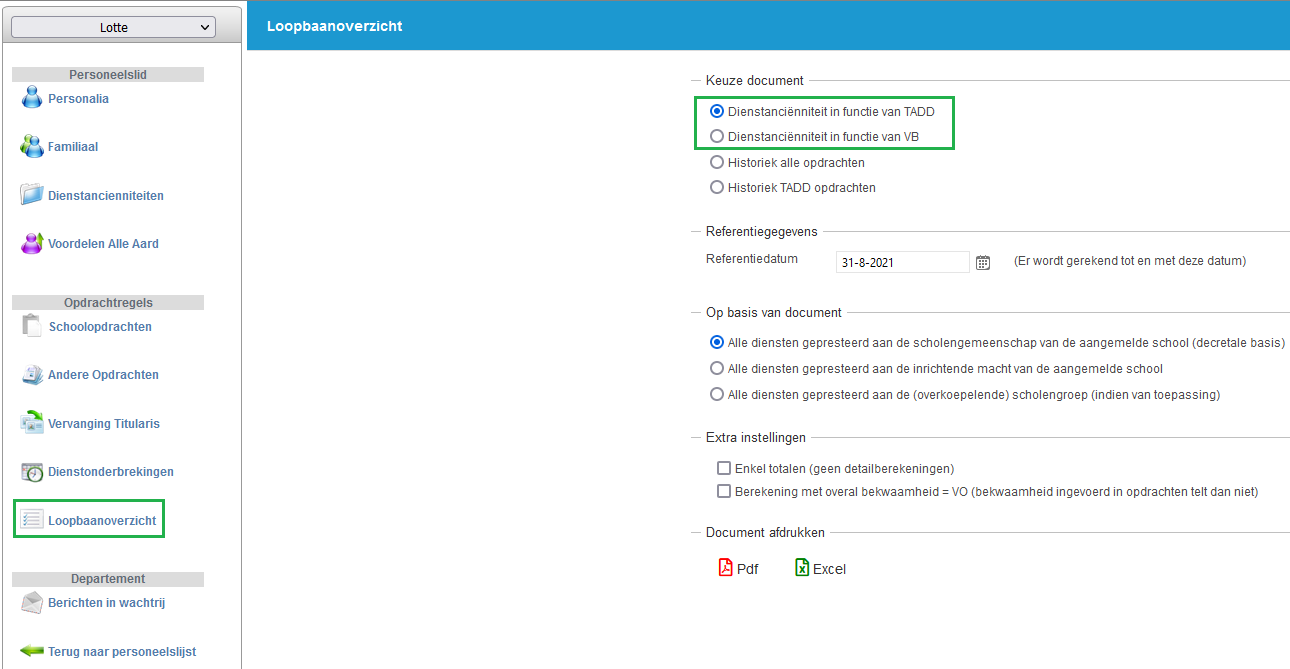The height and width of the screenshot is (669, 1290).
Task: Go to Familiaal section
Action: pos(73,147)
